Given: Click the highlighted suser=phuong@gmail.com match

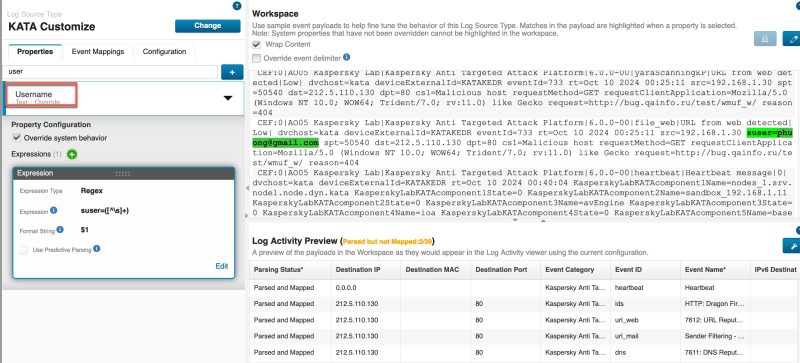Looking at the screenshot, I should pyautogui.click(x=770, y=133).
